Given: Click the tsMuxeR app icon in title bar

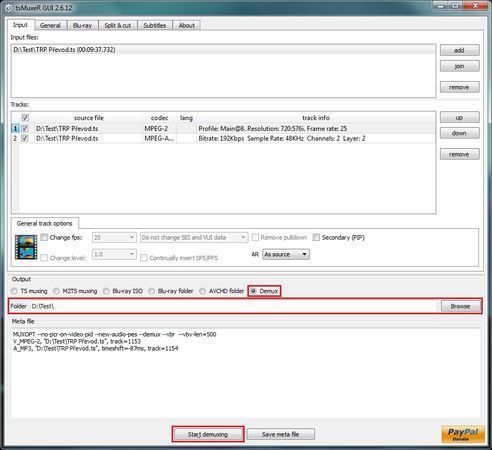Looking at the screenshot, I should pyautogui.click(x=9, y=8).
